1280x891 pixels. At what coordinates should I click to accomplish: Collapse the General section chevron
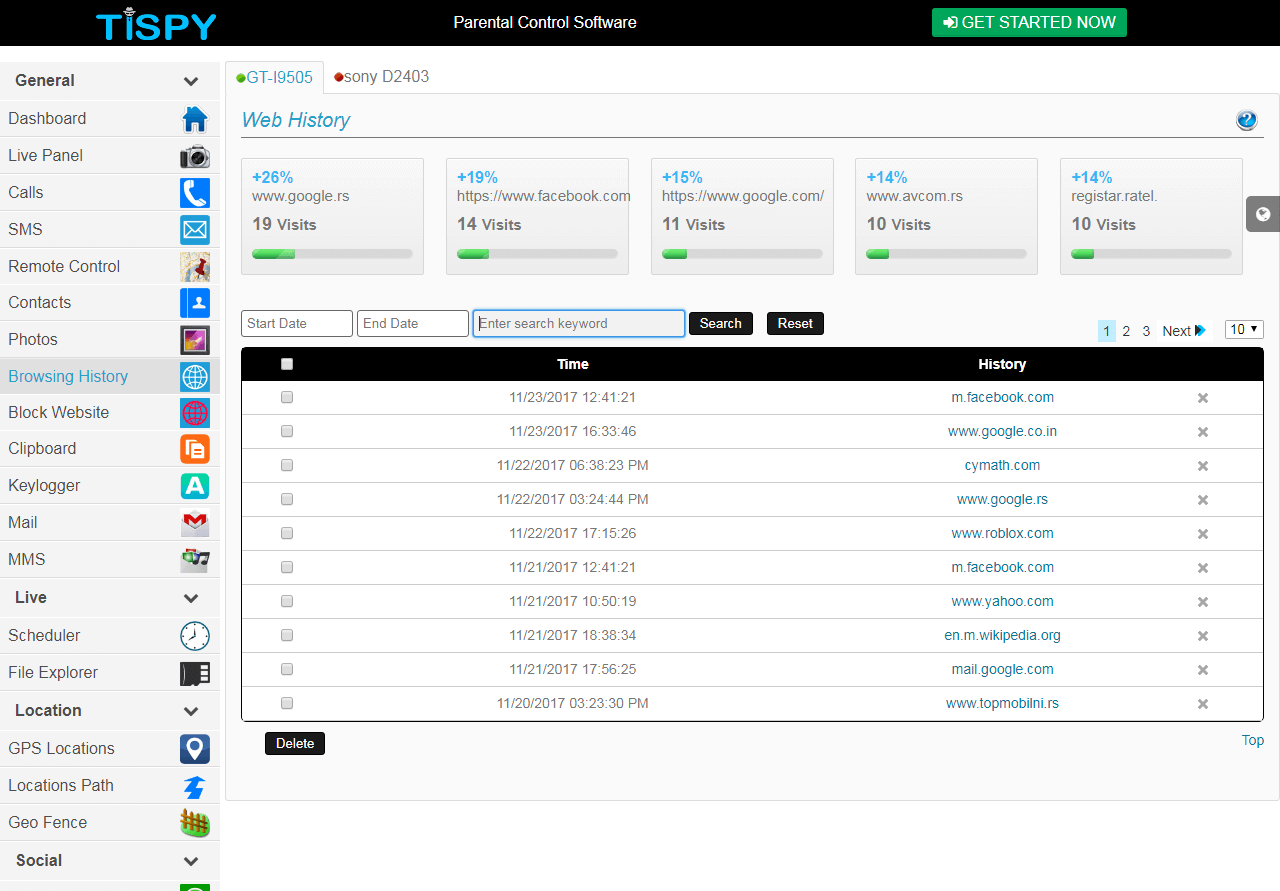click(x=191, y=82)
